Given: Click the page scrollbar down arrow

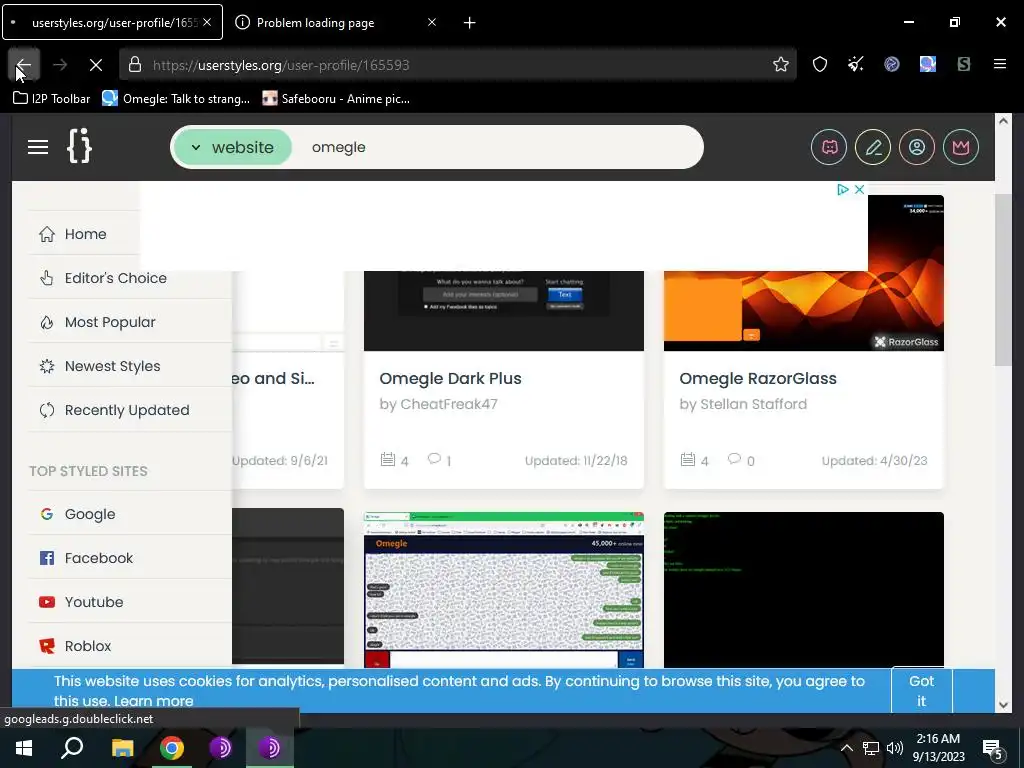Looking at the screenshot, I should (1003, 705).
